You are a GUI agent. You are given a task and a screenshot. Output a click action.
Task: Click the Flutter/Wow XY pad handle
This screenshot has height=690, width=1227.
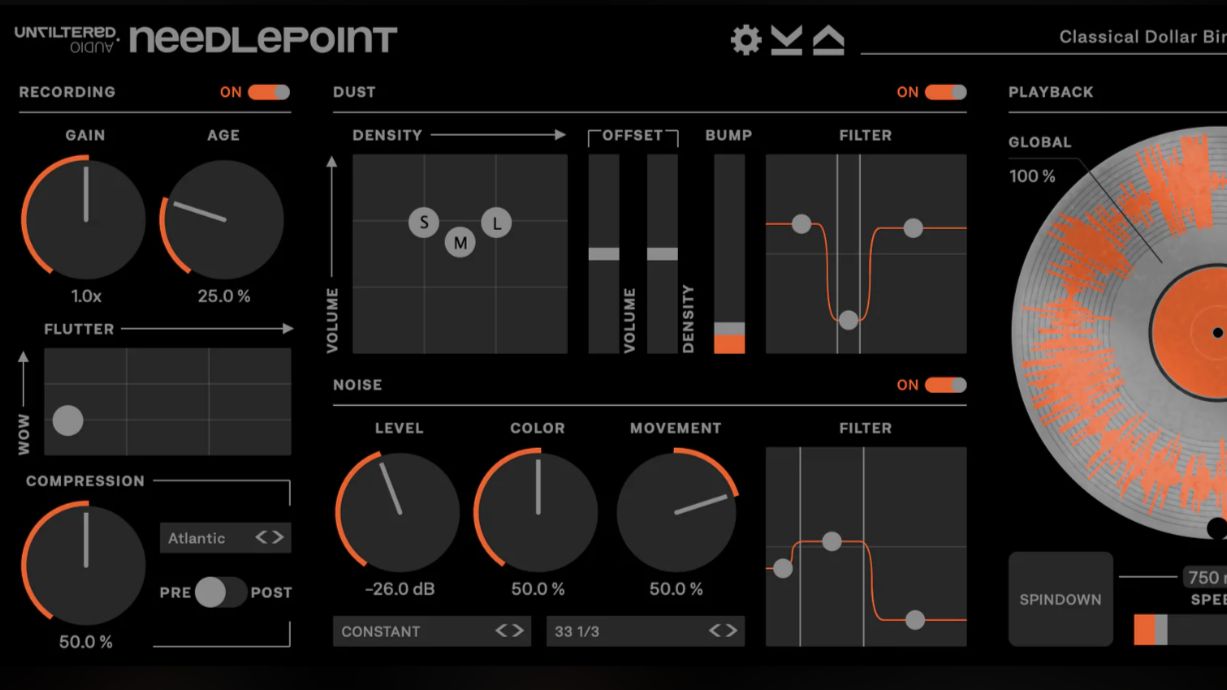pyautogui.click(x=67, y=421)
